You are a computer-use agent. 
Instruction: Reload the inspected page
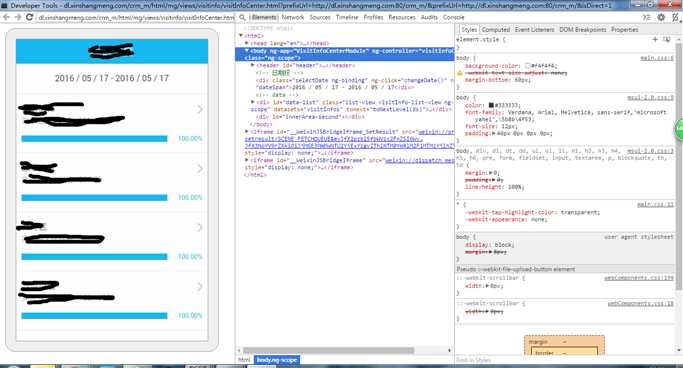[x=30, y=17]
